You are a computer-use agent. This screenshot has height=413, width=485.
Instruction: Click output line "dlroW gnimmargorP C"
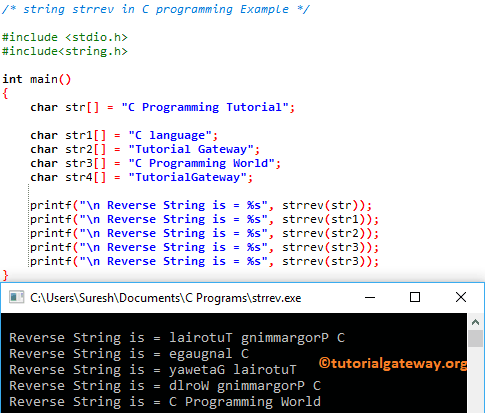pos(245,386)
